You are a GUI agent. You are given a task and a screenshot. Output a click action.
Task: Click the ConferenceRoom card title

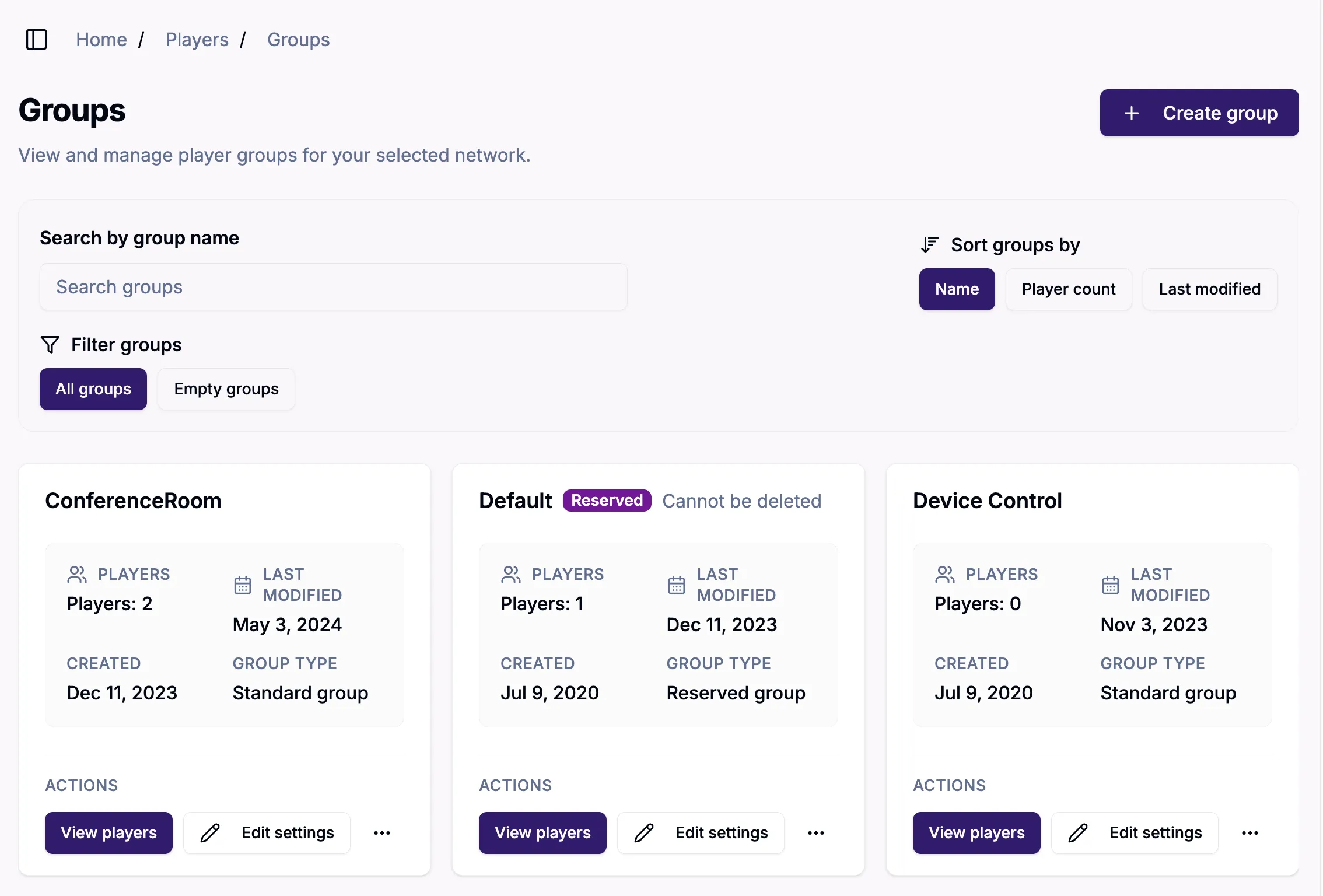[134, 501]
